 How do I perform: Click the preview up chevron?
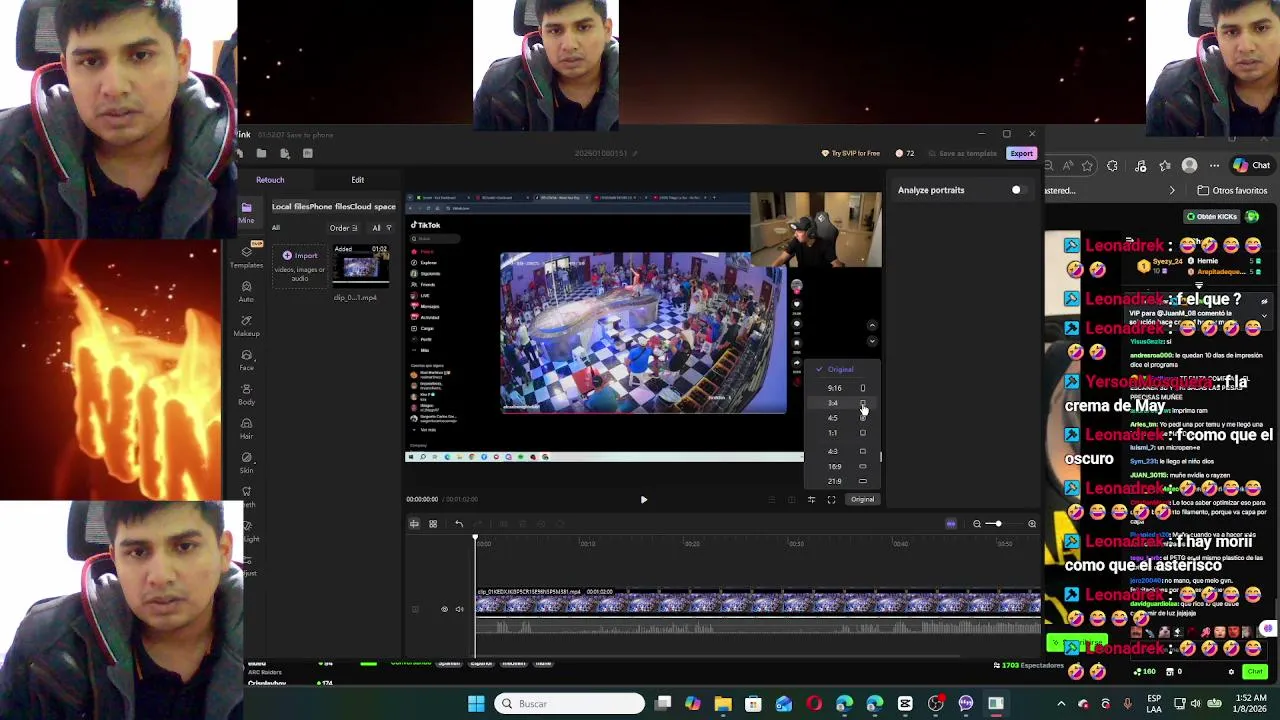point(872,326)
